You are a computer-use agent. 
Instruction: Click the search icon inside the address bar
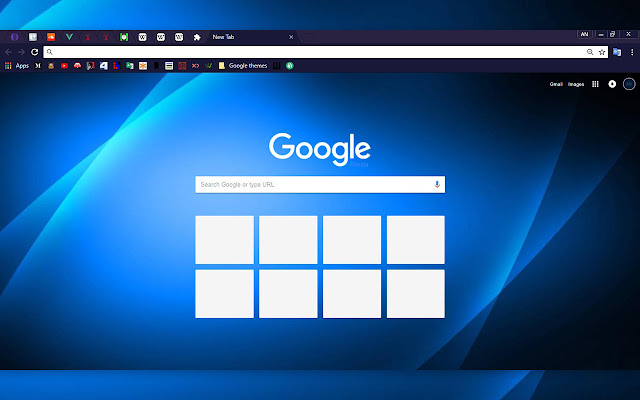[49, 52]
